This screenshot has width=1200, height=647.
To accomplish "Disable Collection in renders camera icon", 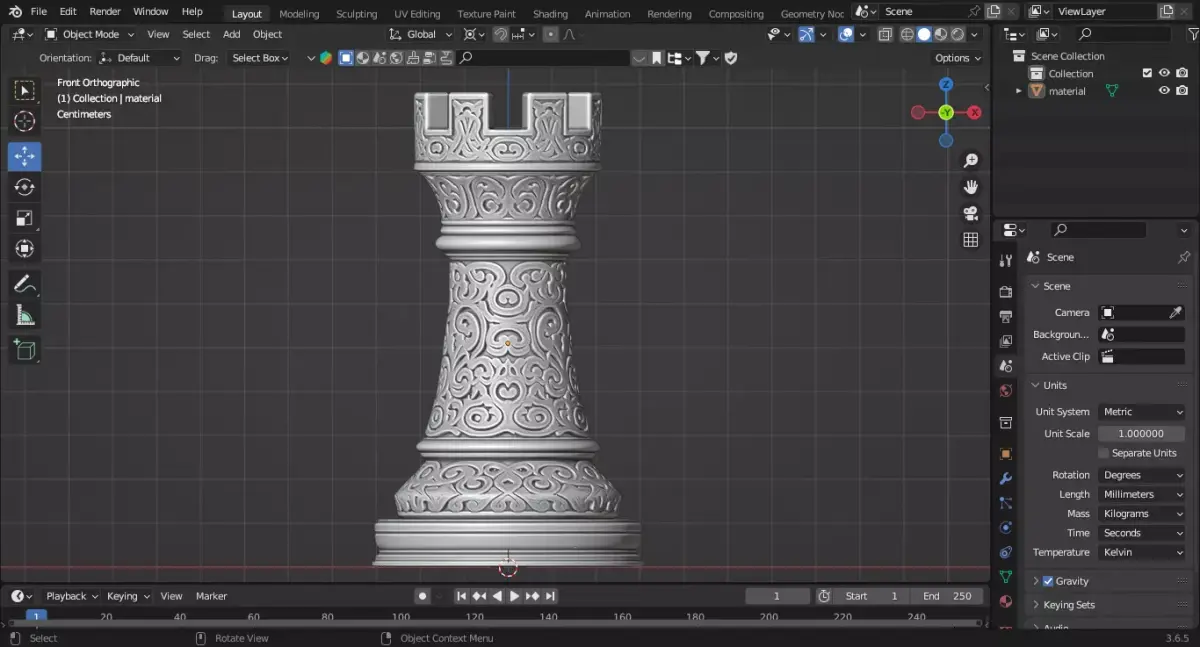I will pyautogui.click(x=1181, y=73).
